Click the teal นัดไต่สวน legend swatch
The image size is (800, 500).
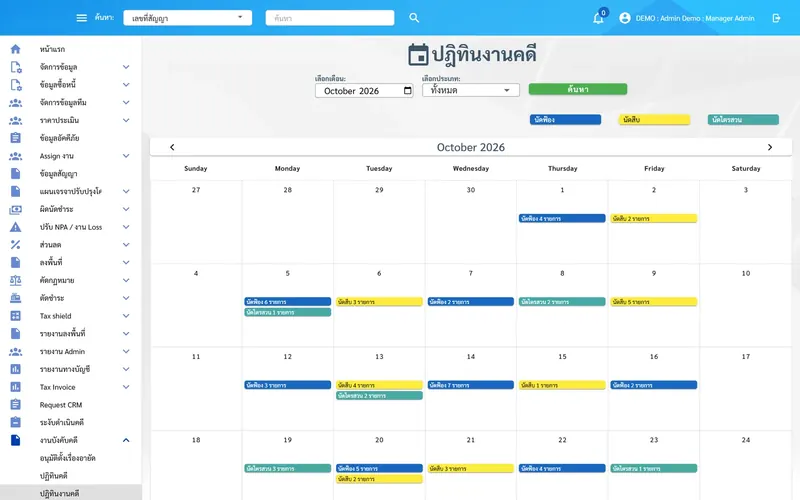pos(743,120)
